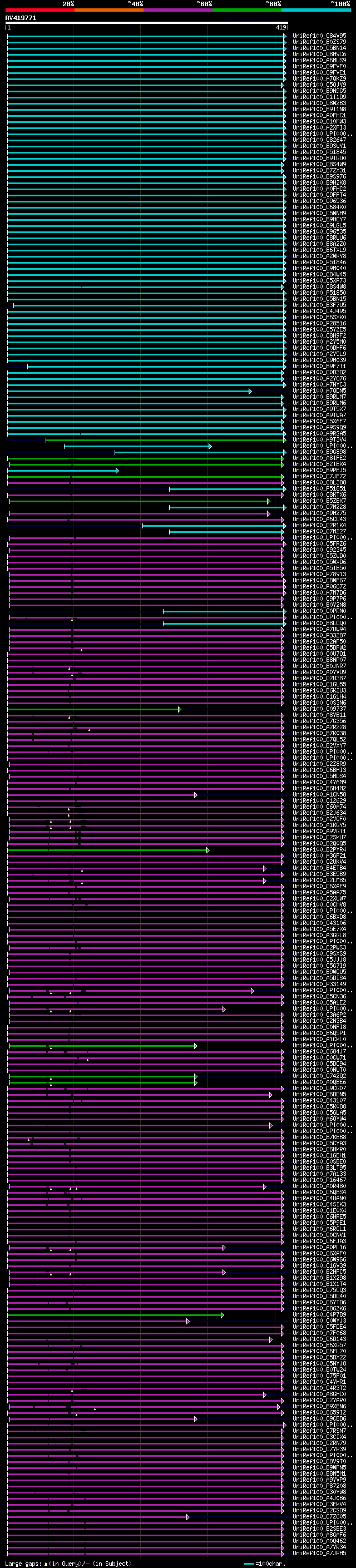This screenshot has width=356, height=1568.
Task: Click the label UniRef100_Q9FVF0
Action: click(x=319, y=66)
